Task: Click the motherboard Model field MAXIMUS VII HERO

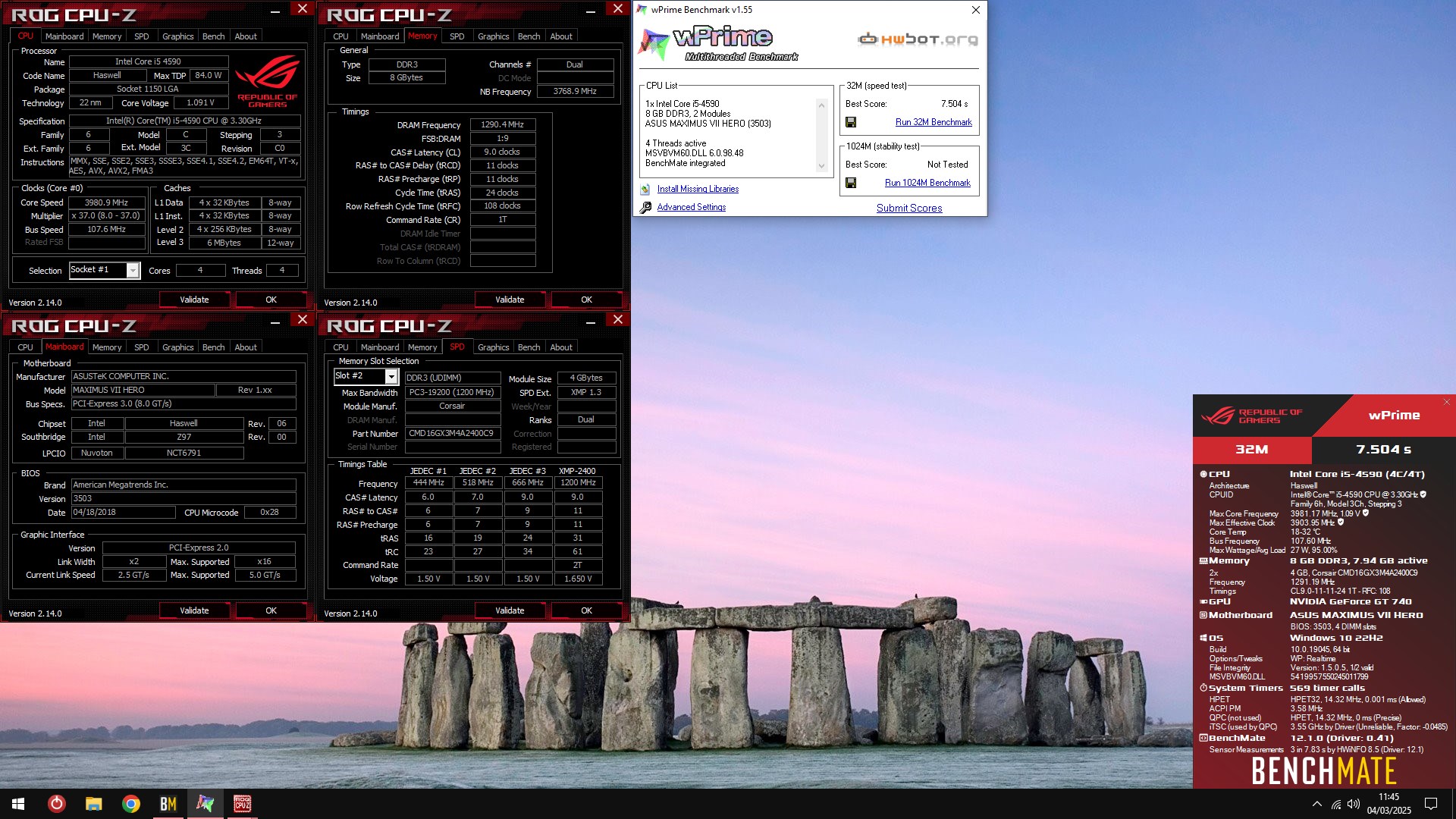Action: pyautogui.click(x=143, y=390)
